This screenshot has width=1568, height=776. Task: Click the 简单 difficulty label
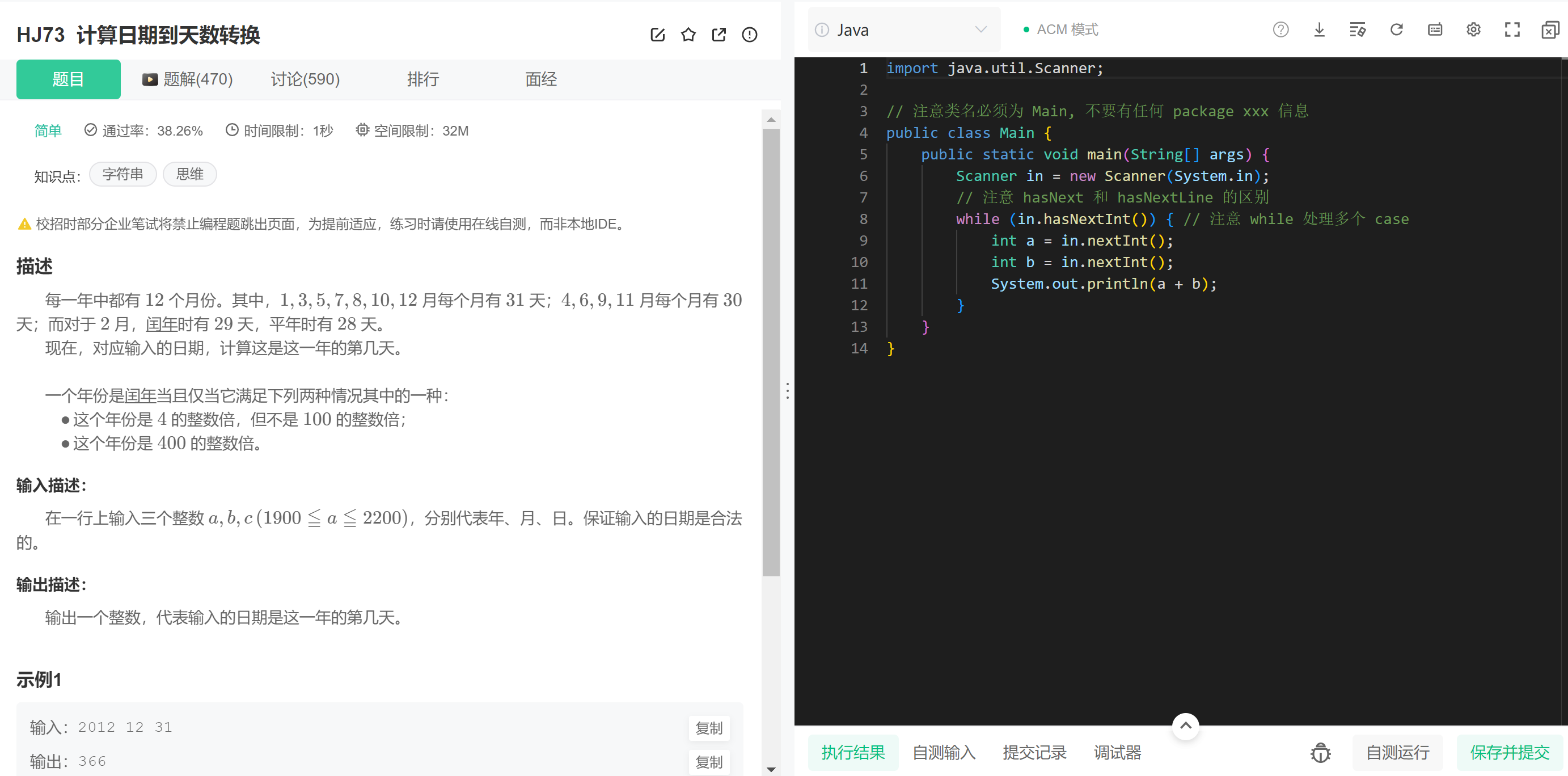click(48, 130)
